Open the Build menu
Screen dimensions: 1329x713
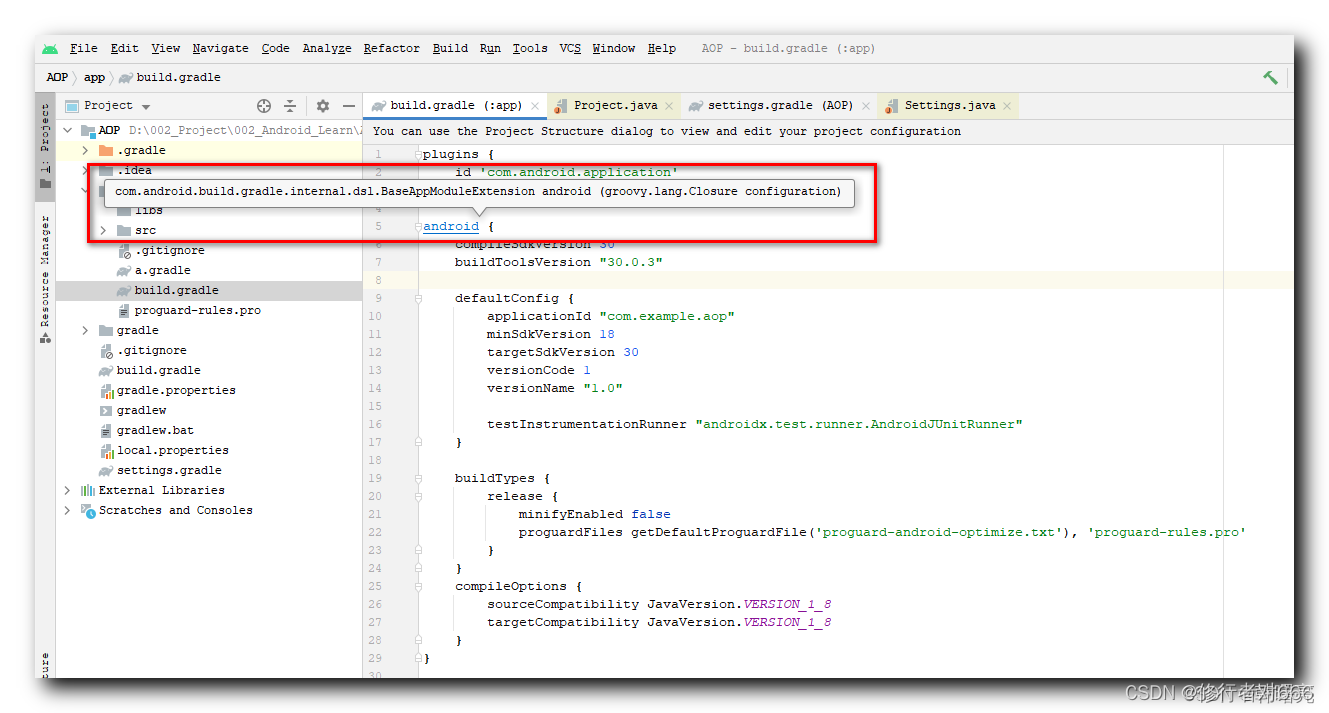pos(450,48)
